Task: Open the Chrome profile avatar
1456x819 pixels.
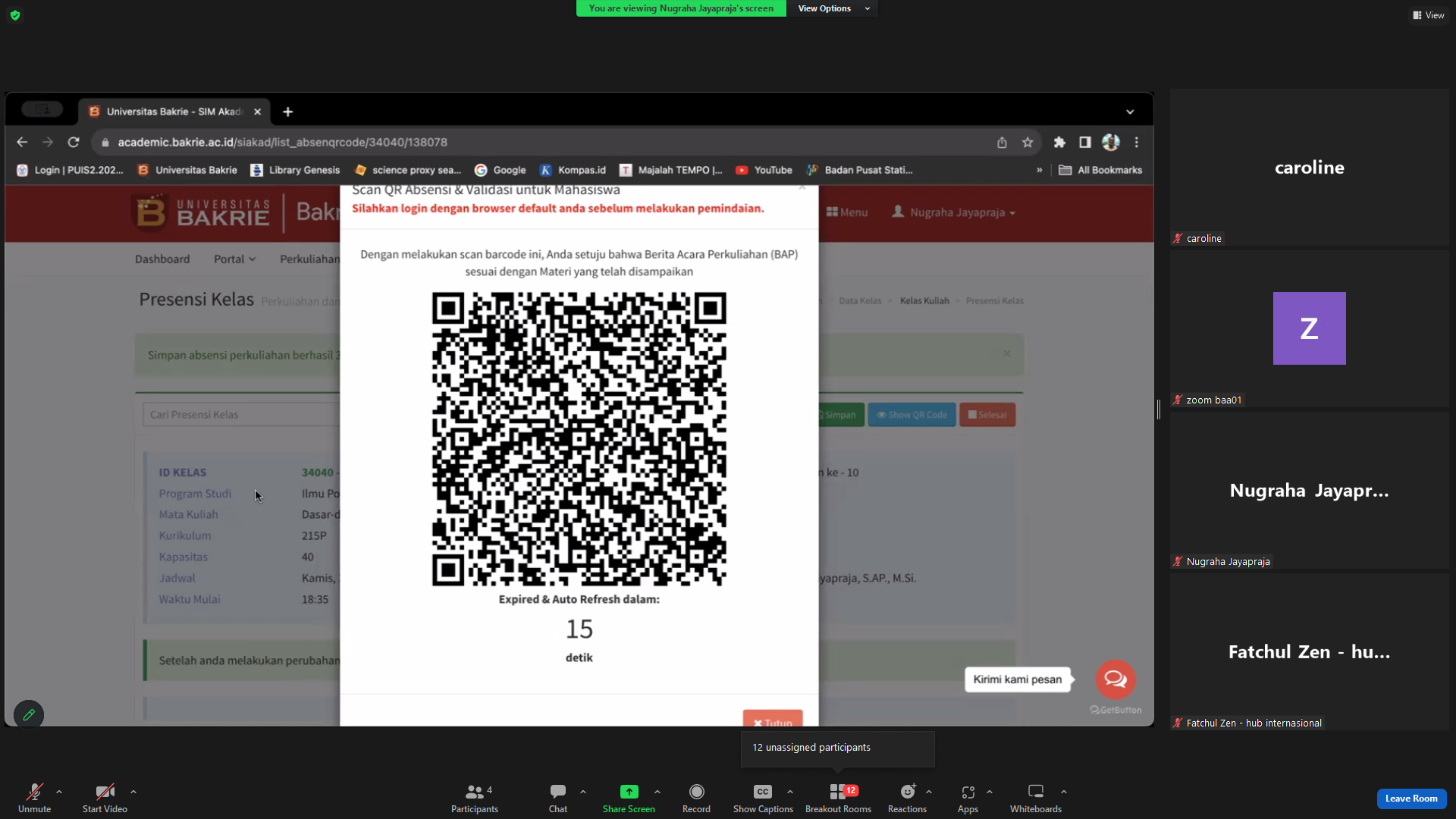Action: tap(1111, 143)
